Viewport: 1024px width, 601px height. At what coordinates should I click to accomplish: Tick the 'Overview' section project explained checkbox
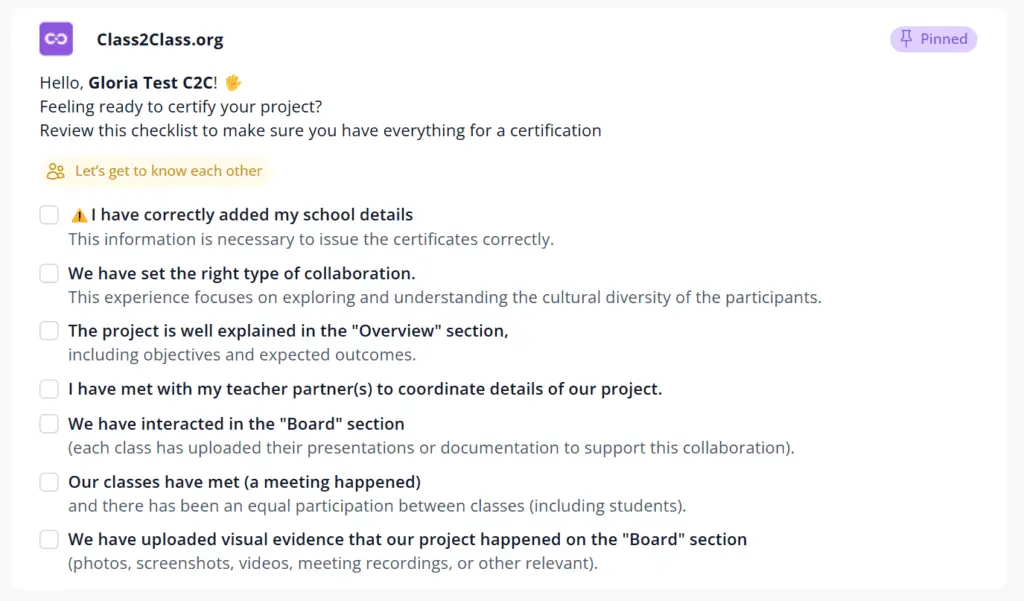pyautogui.click(x=49, y=331)
